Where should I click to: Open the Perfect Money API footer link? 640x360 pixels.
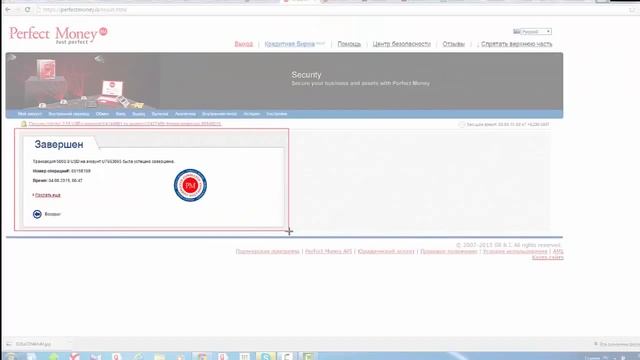click(329, 251)
